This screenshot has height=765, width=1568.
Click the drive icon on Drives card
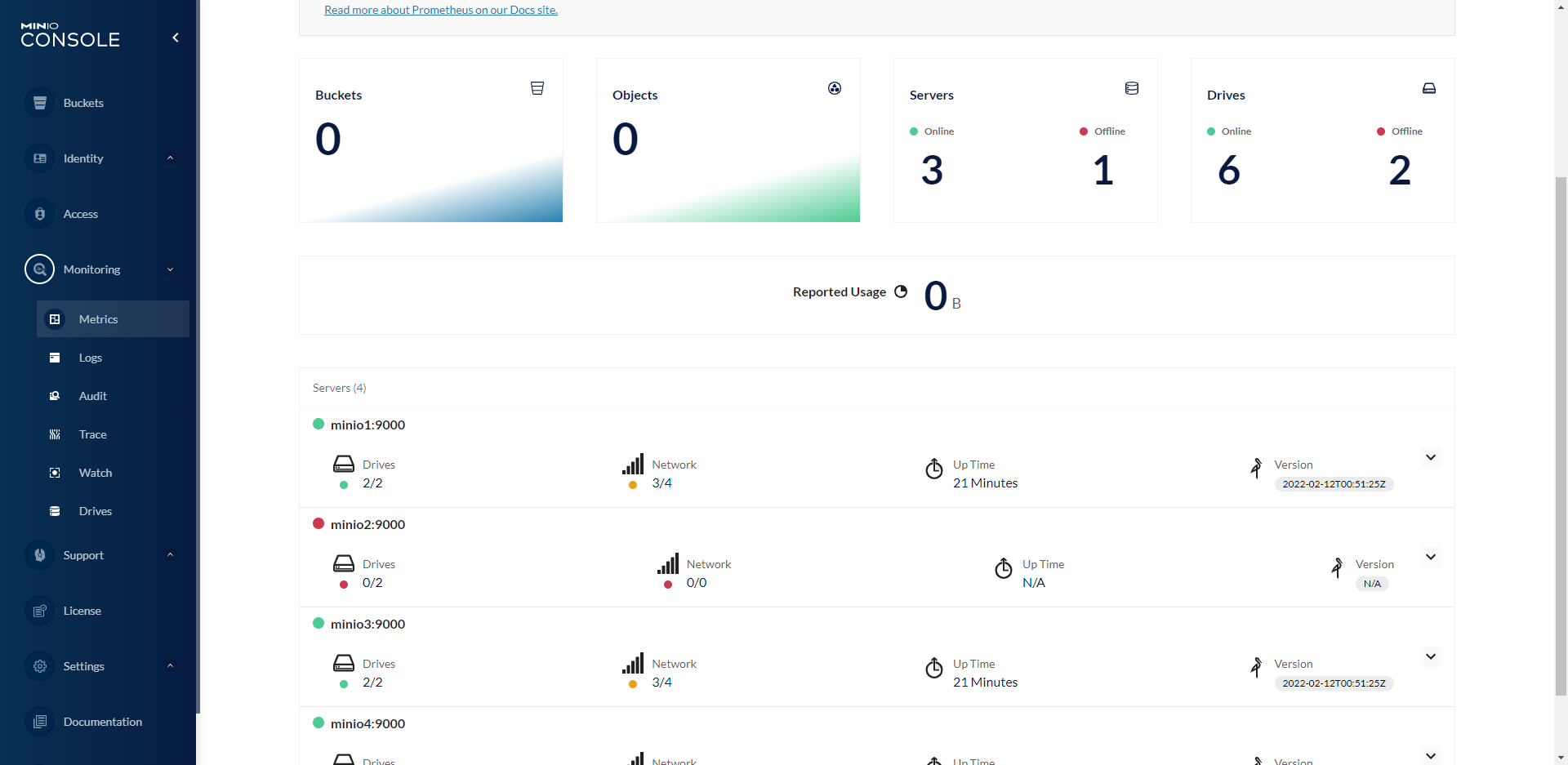(1429, 88)
